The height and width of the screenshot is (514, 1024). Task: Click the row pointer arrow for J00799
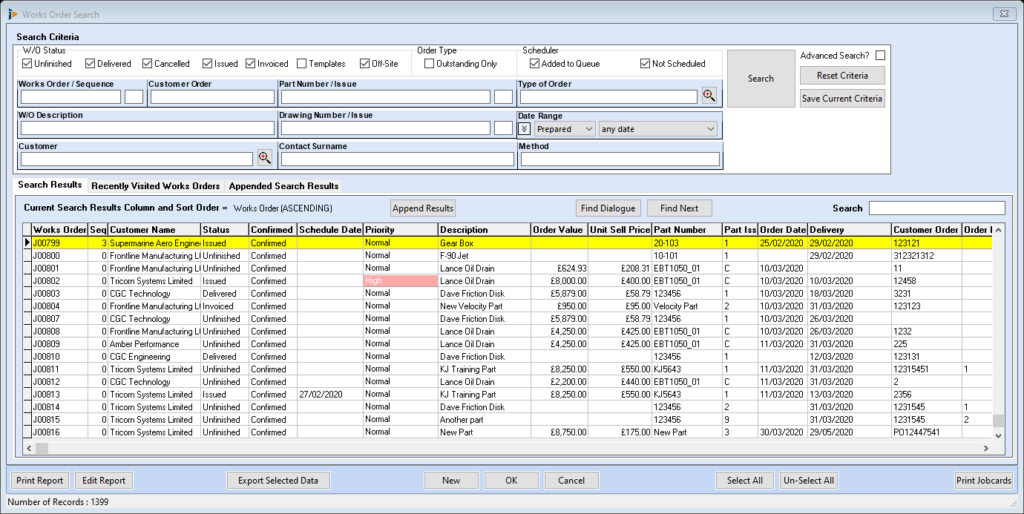tap(26, 243)
